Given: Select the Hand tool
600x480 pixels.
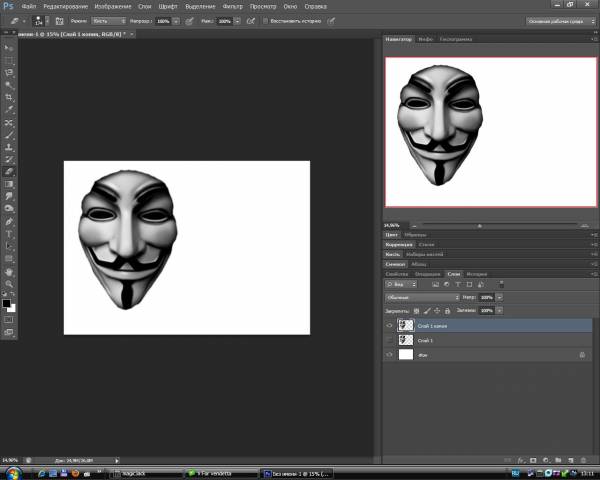Looking at the screenshot, I should [x=9, y=271].
